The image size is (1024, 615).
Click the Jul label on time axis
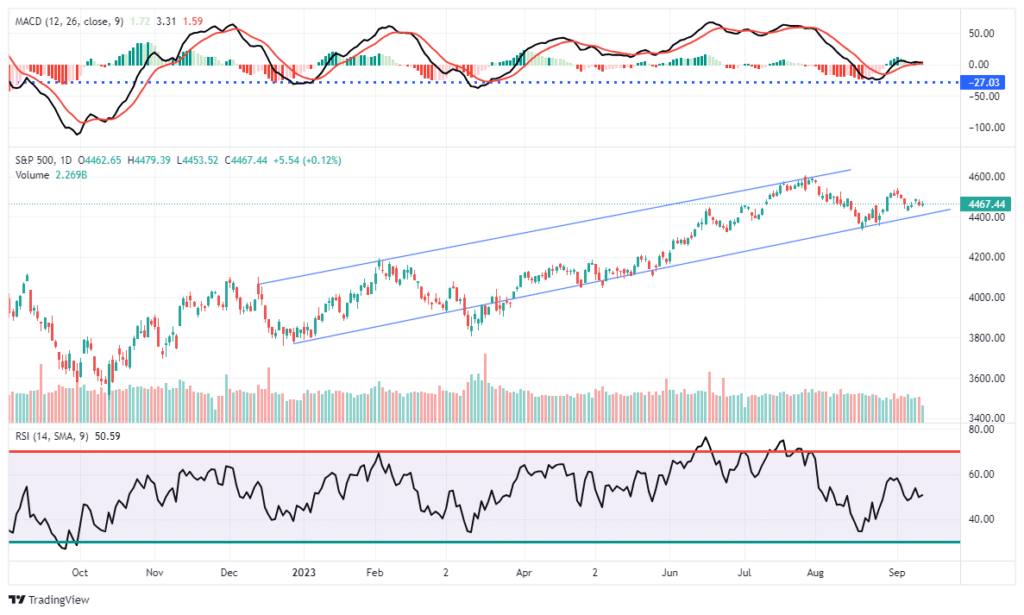(x=744, y=573)
